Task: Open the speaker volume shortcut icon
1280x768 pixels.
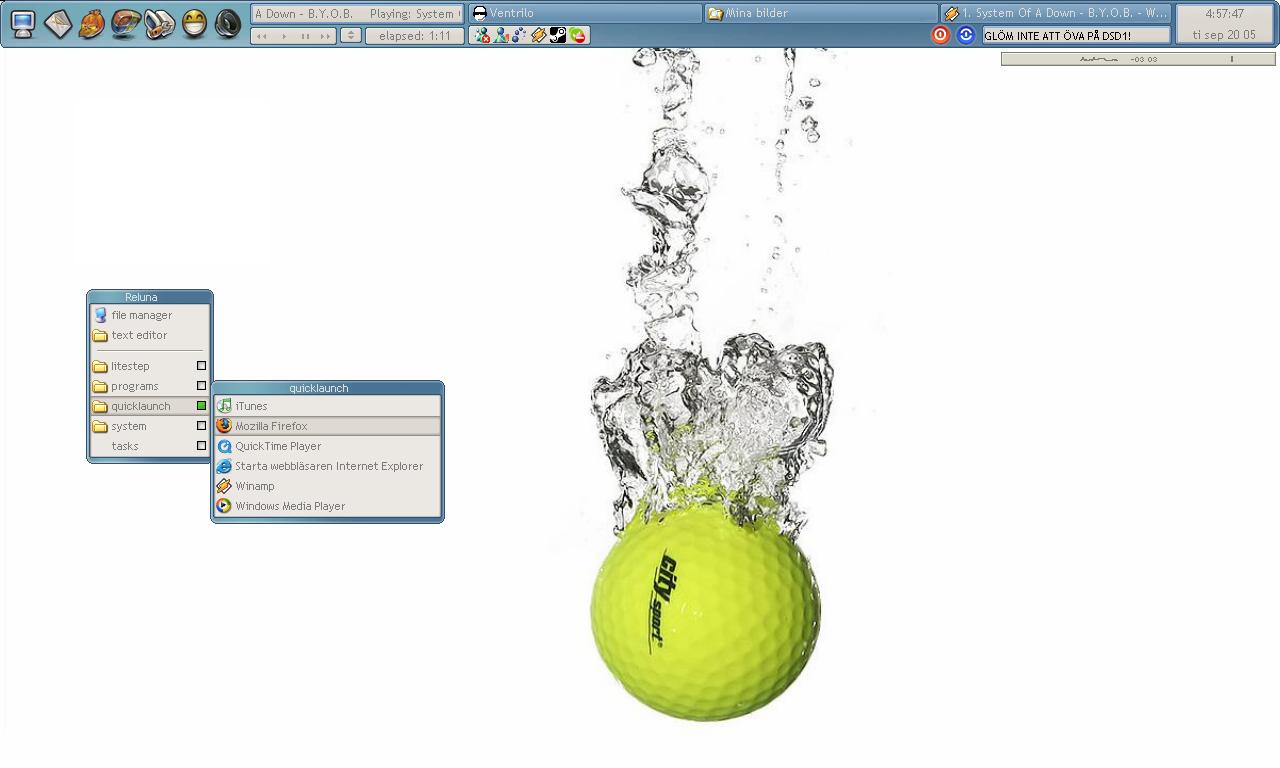Action: tap(228, 24)
